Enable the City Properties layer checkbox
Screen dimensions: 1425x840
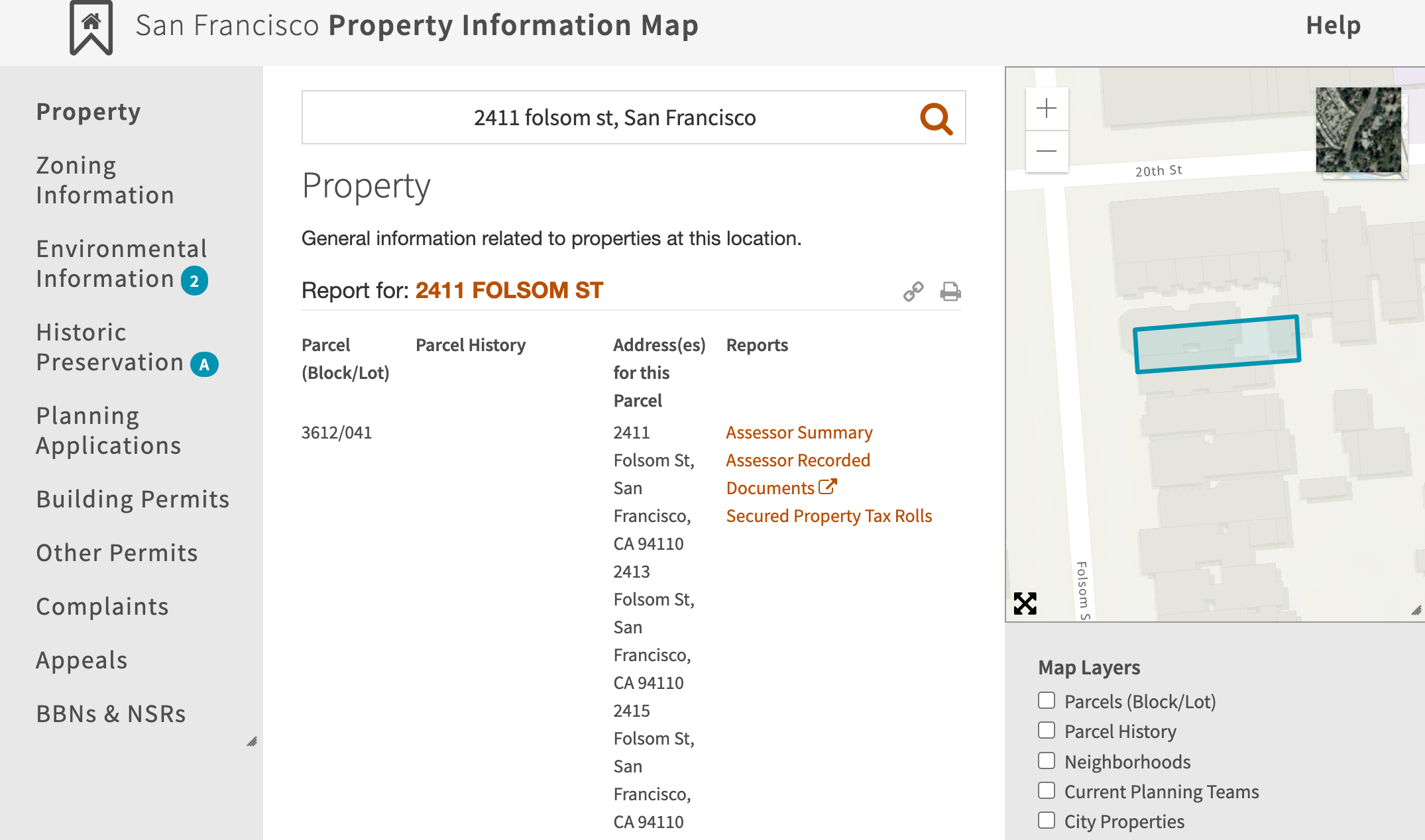coord(1047,821)
